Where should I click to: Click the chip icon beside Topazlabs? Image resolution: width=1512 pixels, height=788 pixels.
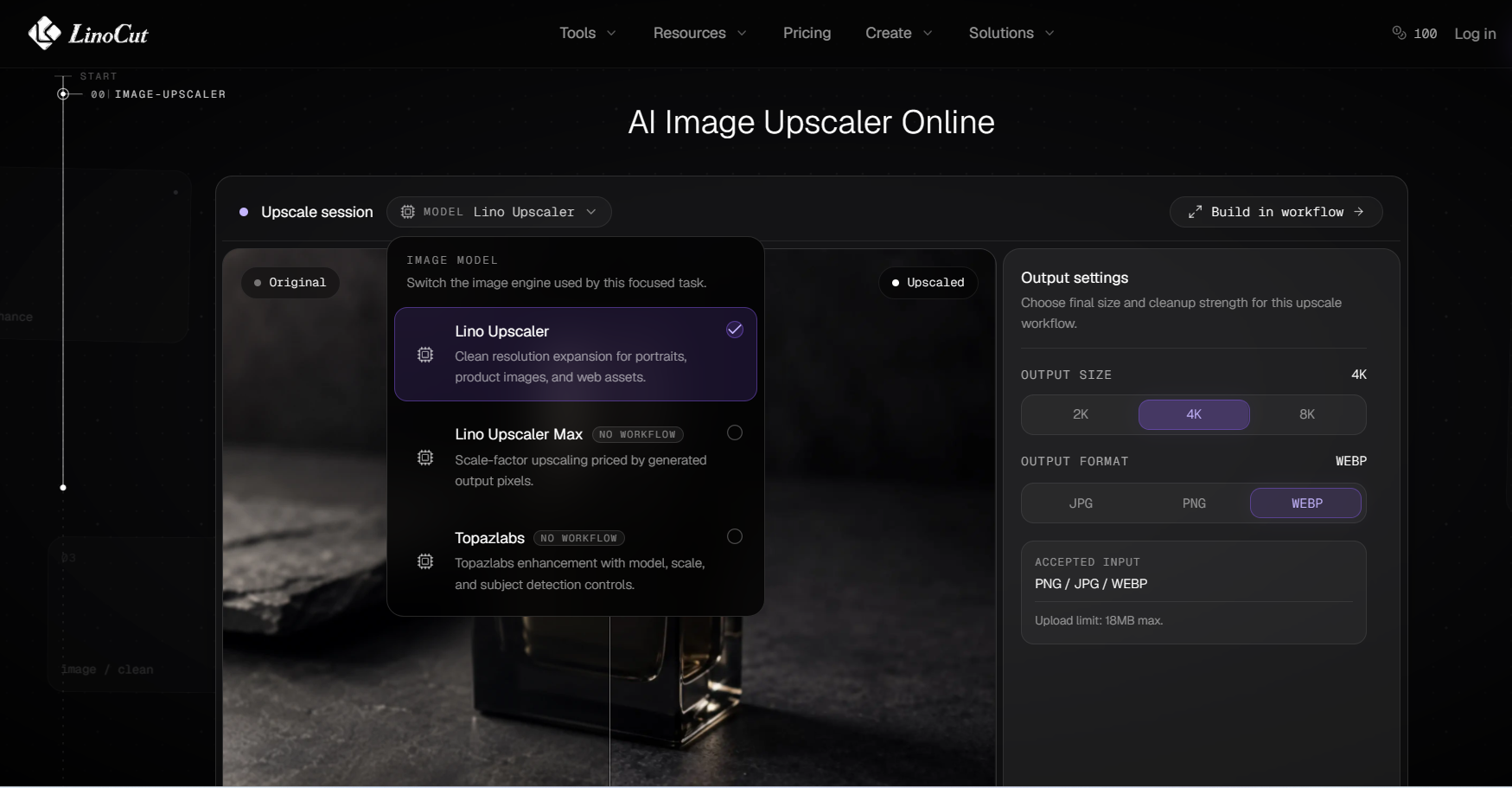425,561
